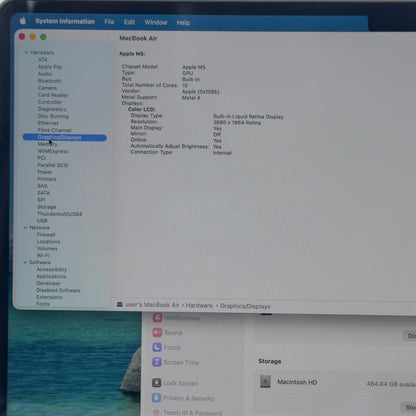The width and height of the screenshot is (416, 416).
Task: Click Hardware in the path bar
Action: tap(199, 305)
